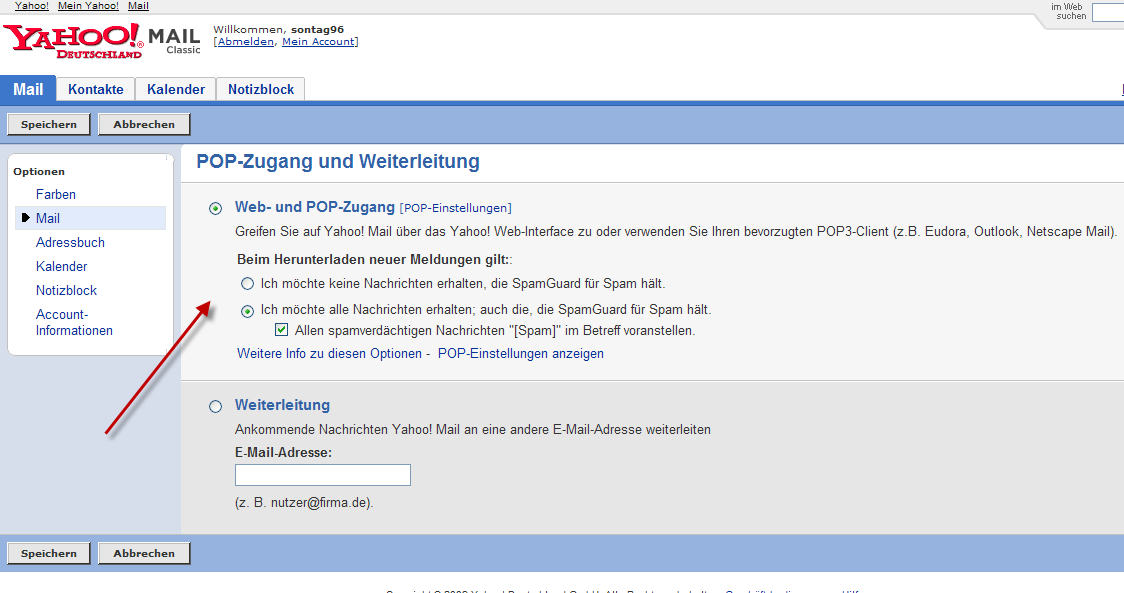Click the top Speichern button
This screenshot has width=1124, height=593.
(x=49, y=124)
